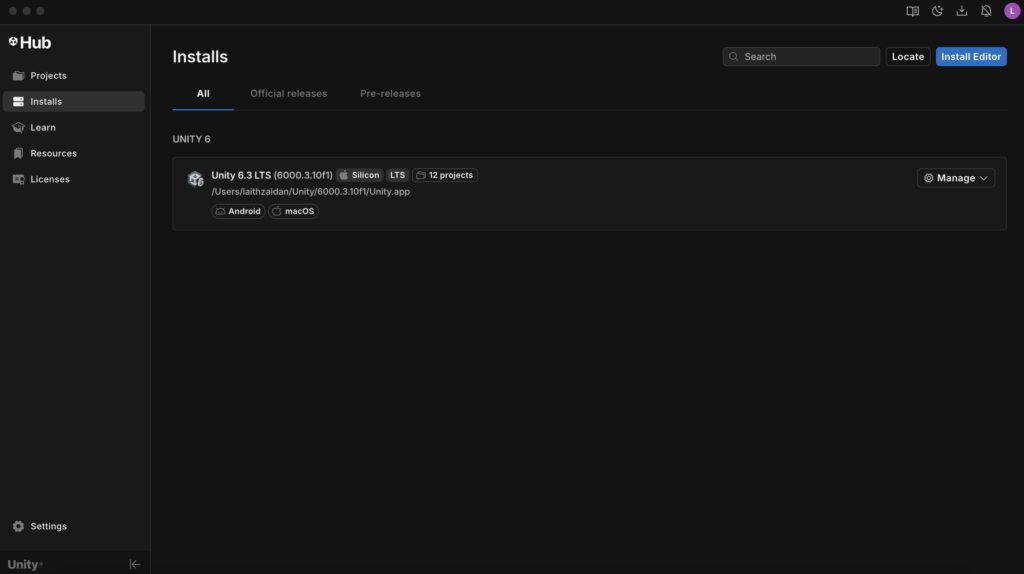Navigate to Resources in the sidebar
1024x574 pixels.
coord(53,154)
